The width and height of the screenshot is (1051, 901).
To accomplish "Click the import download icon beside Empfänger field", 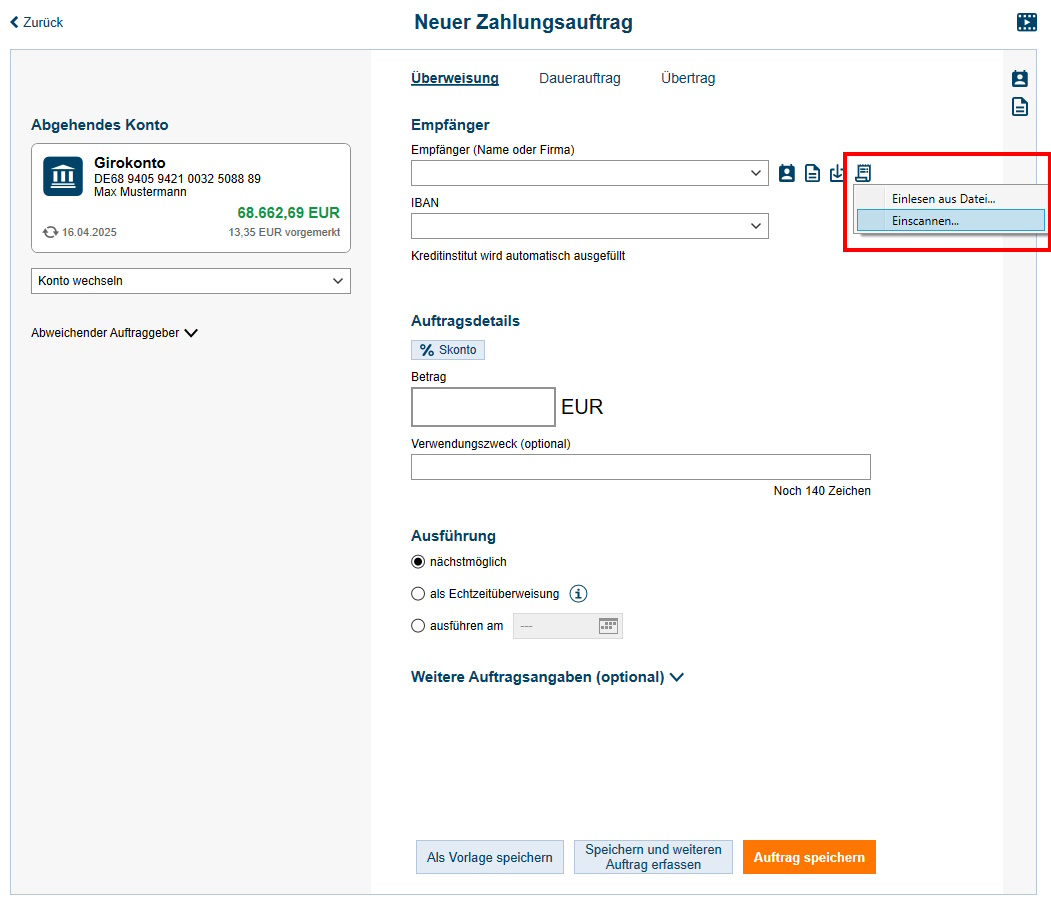I will pyautogui.click(x=838, y=173).
